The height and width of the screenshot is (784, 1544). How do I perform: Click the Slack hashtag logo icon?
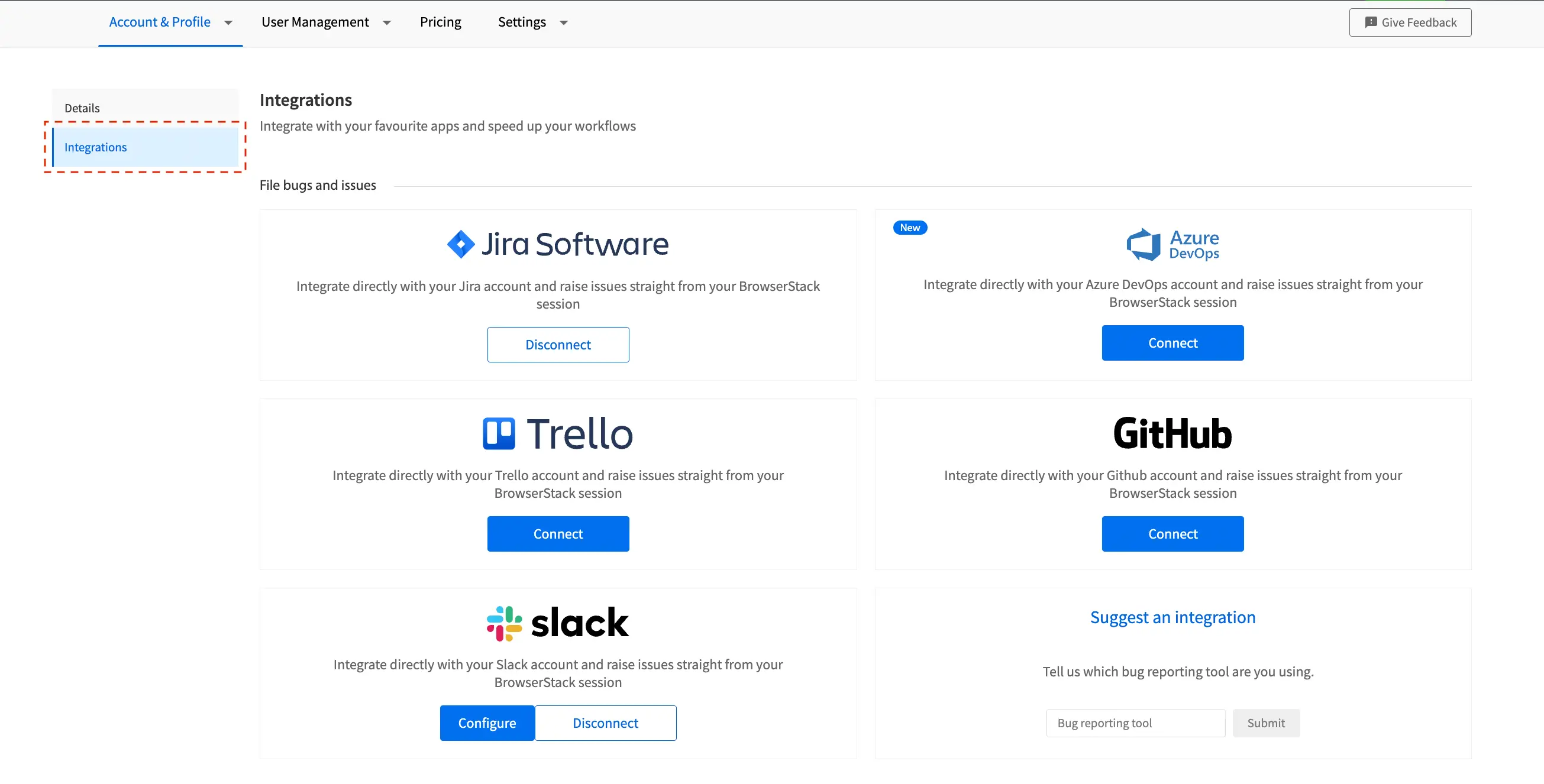point(504,623)
